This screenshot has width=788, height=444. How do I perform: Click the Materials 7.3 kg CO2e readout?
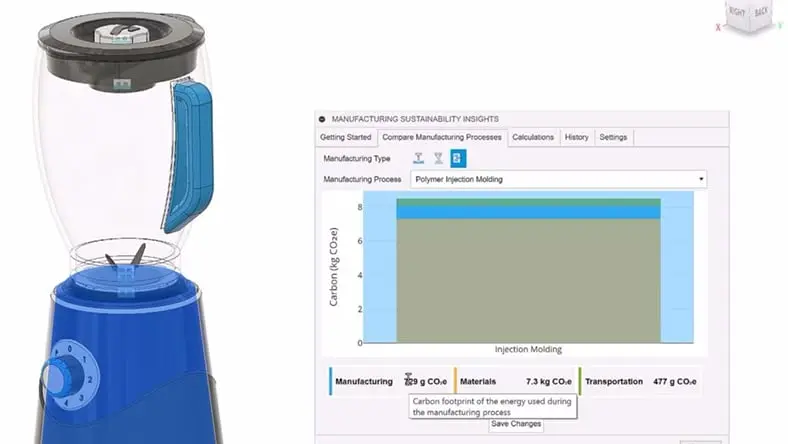coord(516,382)
